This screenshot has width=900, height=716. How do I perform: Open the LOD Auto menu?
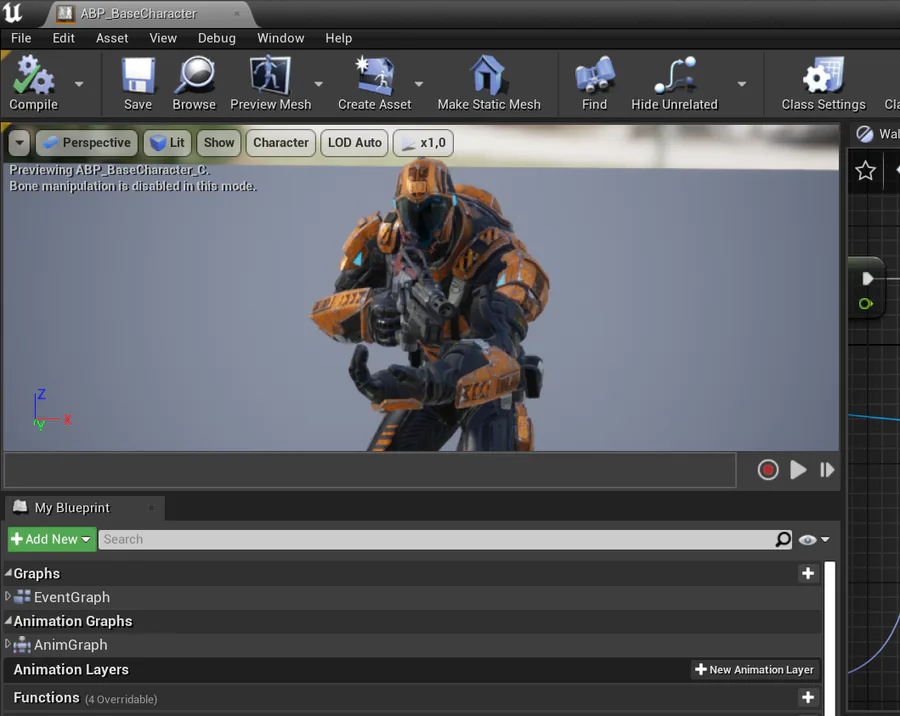point(355,143)
